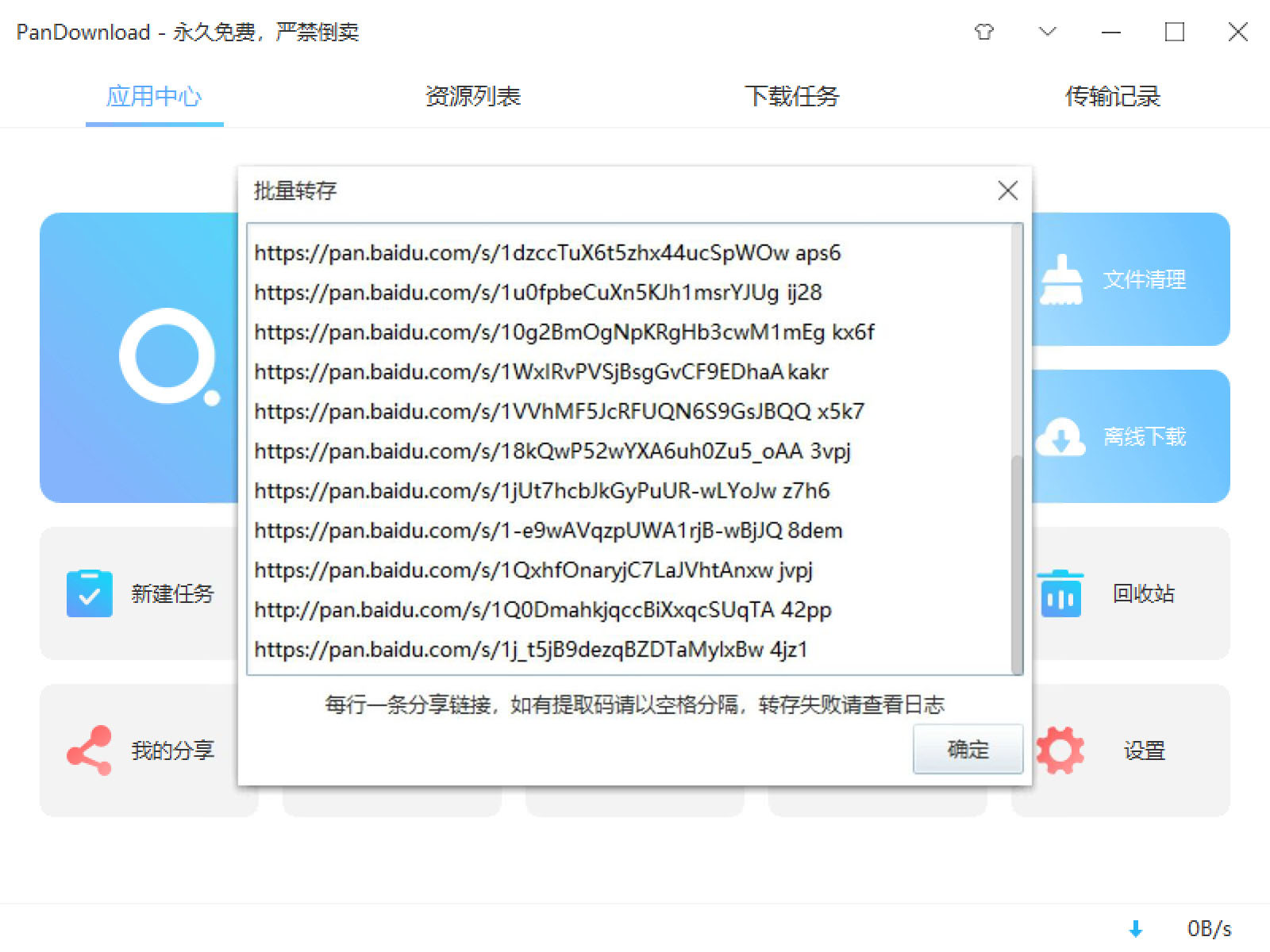Click the blue download arrow in status bar
Viewport: 1270px width, 952px height.
click(1137, 928)
